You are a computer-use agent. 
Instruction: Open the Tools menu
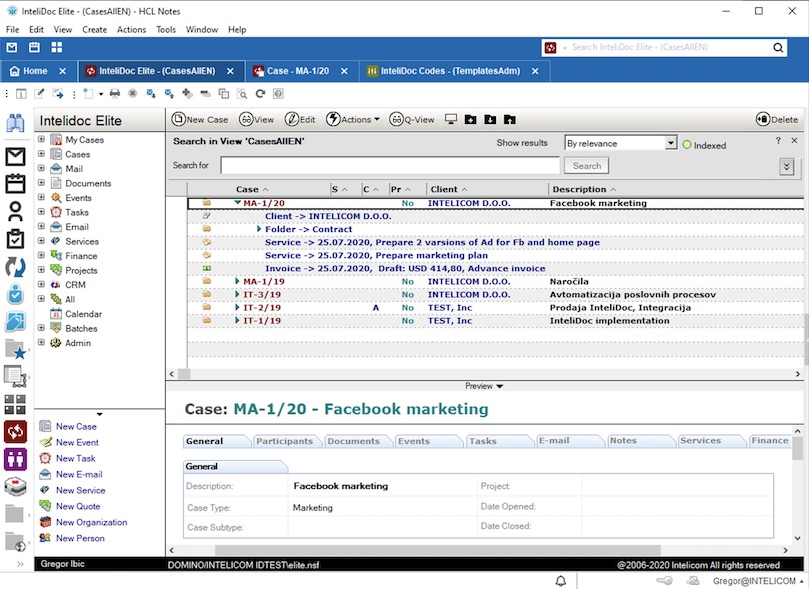(166, 29)
